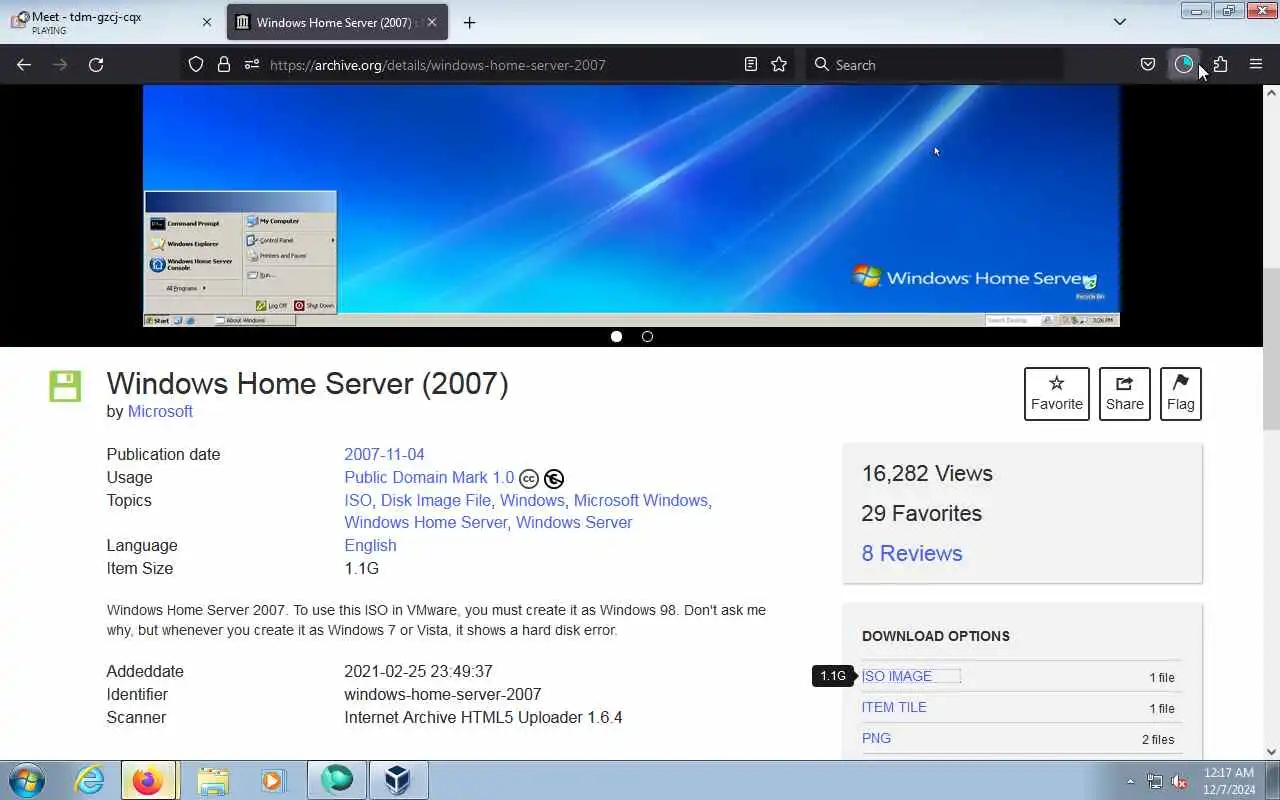Click the 16,282 Views text
The height and width of the screenshot is (800, 1280).
pyautogui.click(x=927, y=473)
